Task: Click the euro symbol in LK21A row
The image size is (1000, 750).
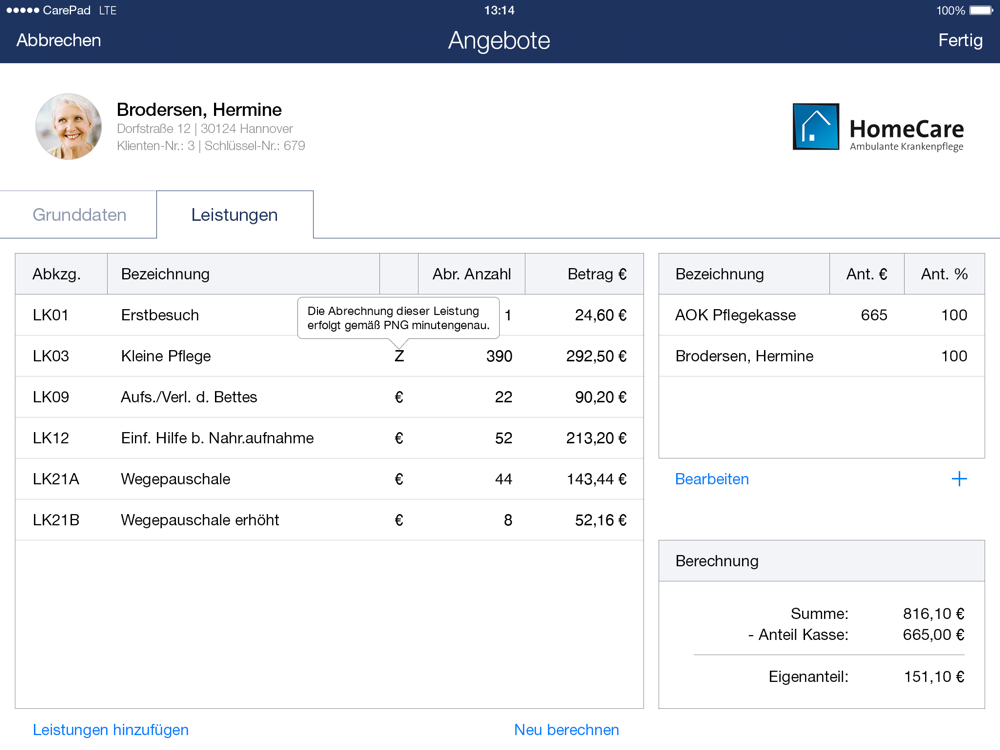Action: [x=399, y=479]
